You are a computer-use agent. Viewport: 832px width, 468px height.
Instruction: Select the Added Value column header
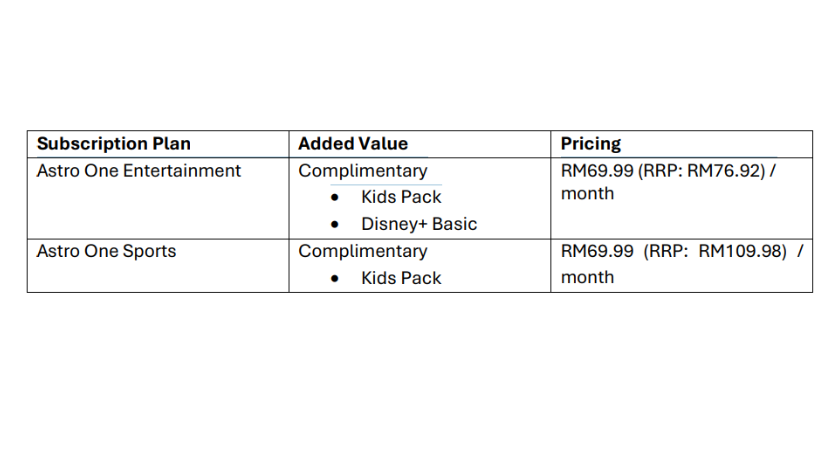pos(353,144)
